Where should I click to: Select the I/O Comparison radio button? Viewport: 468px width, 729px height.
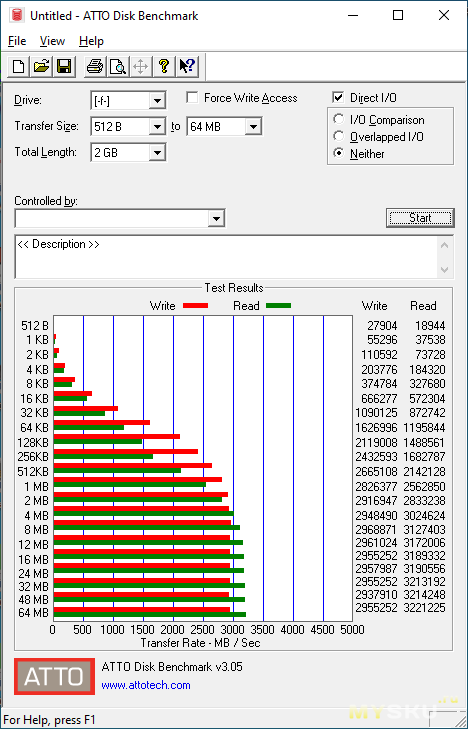(x=339, y=119)
